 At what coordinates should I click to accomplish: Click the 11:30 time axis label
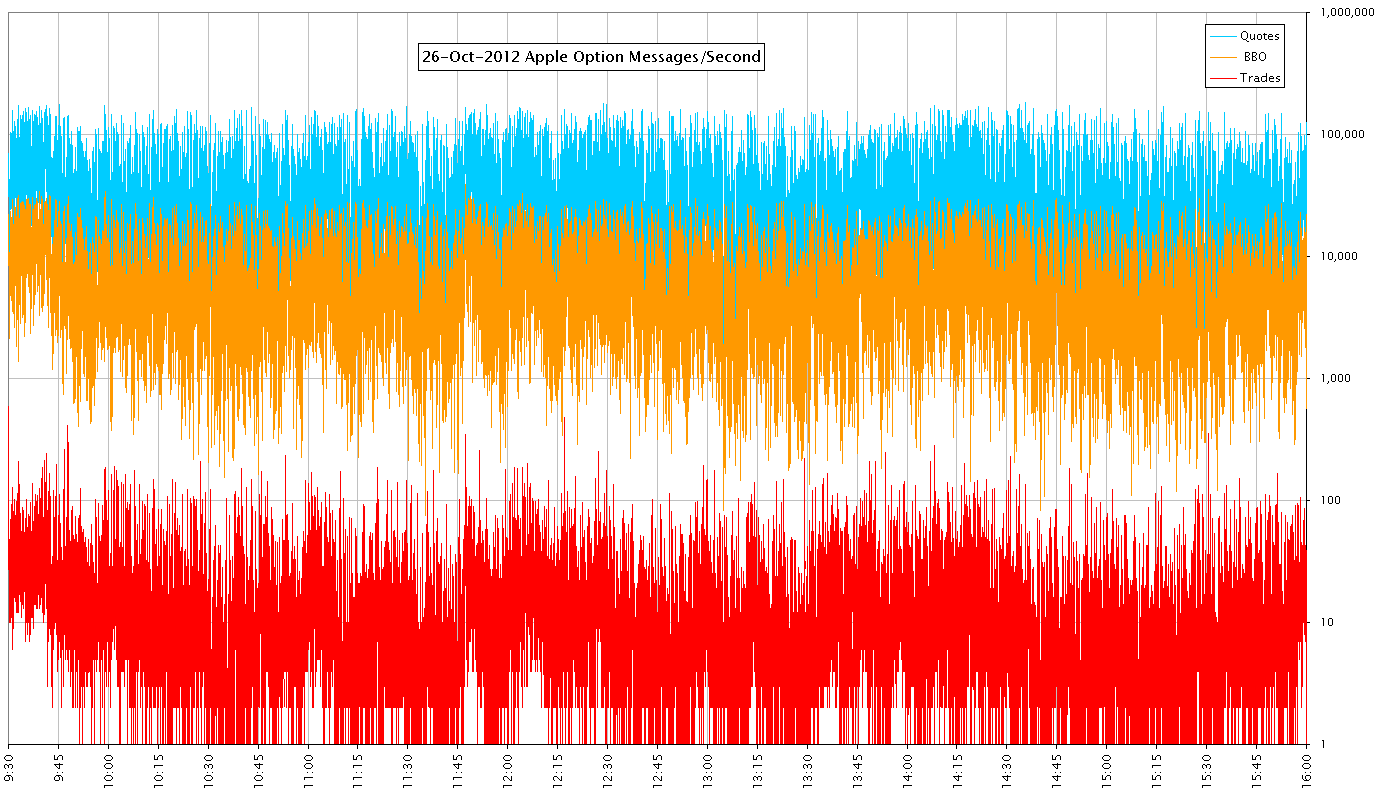[409, 769]
